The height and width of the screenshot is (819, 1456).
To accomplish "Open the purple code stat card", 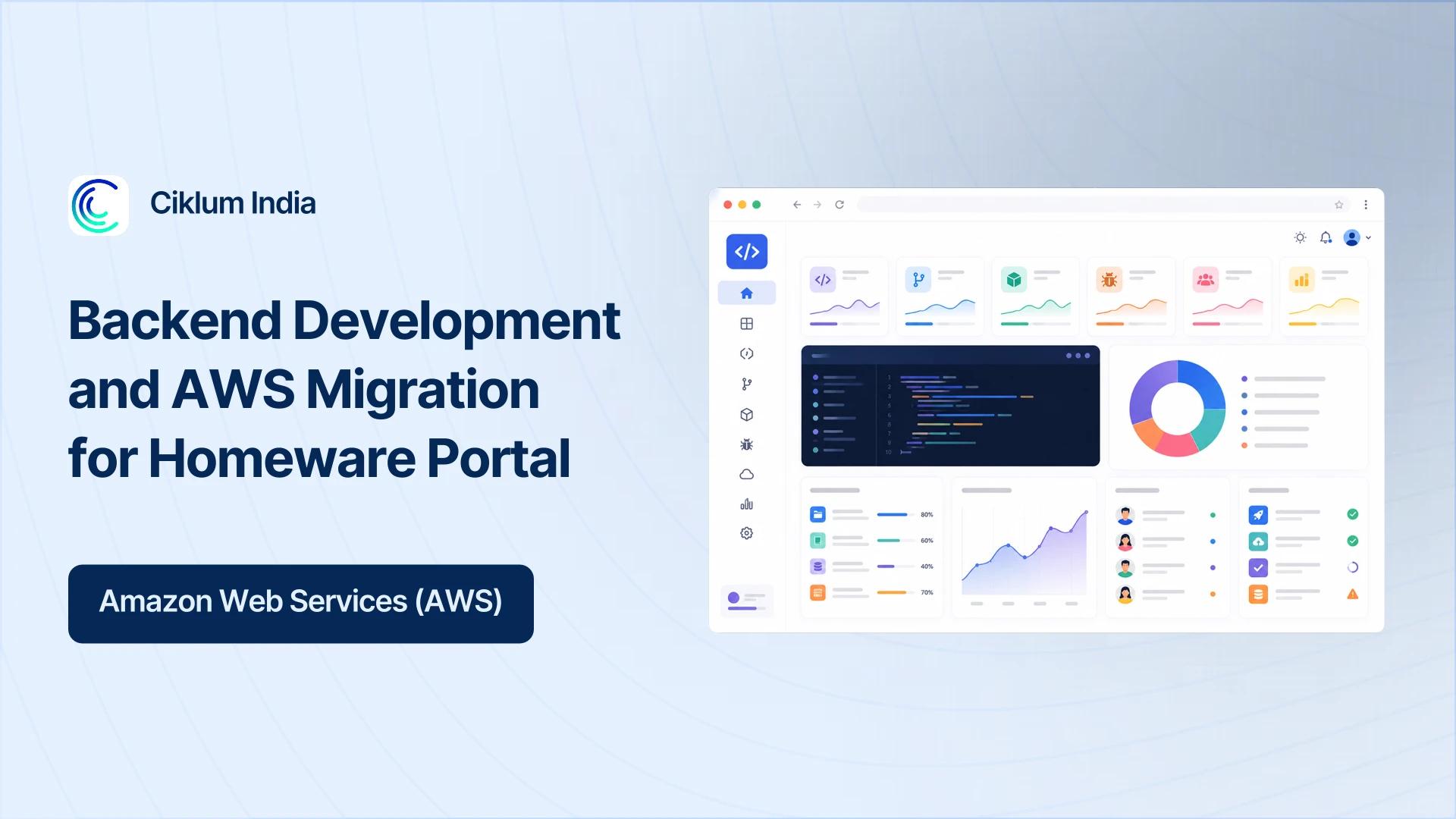I will (x=844, y=297).
